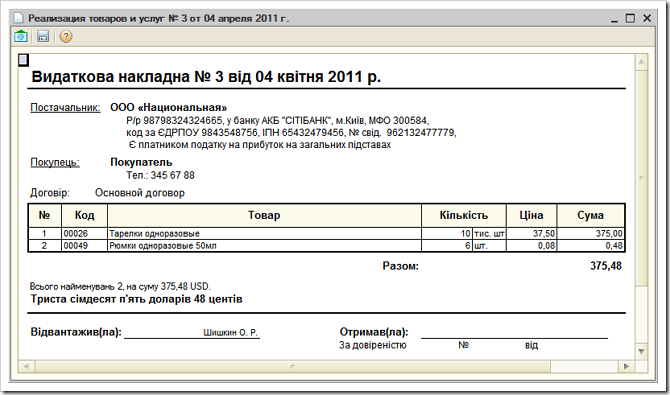Click the document icon in the title bar
The image size is (670, 395).
pyautogui.click(x=18, y=18)
